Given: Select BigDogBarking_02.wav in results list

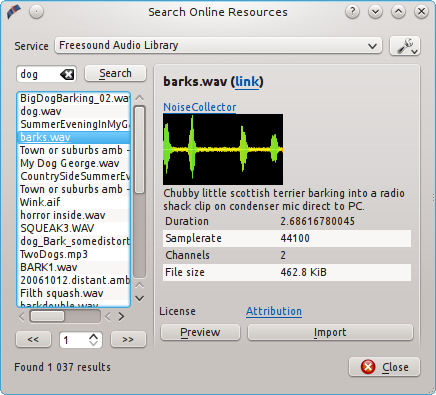Looking at the screenshot, I should [x=74, y=98].
